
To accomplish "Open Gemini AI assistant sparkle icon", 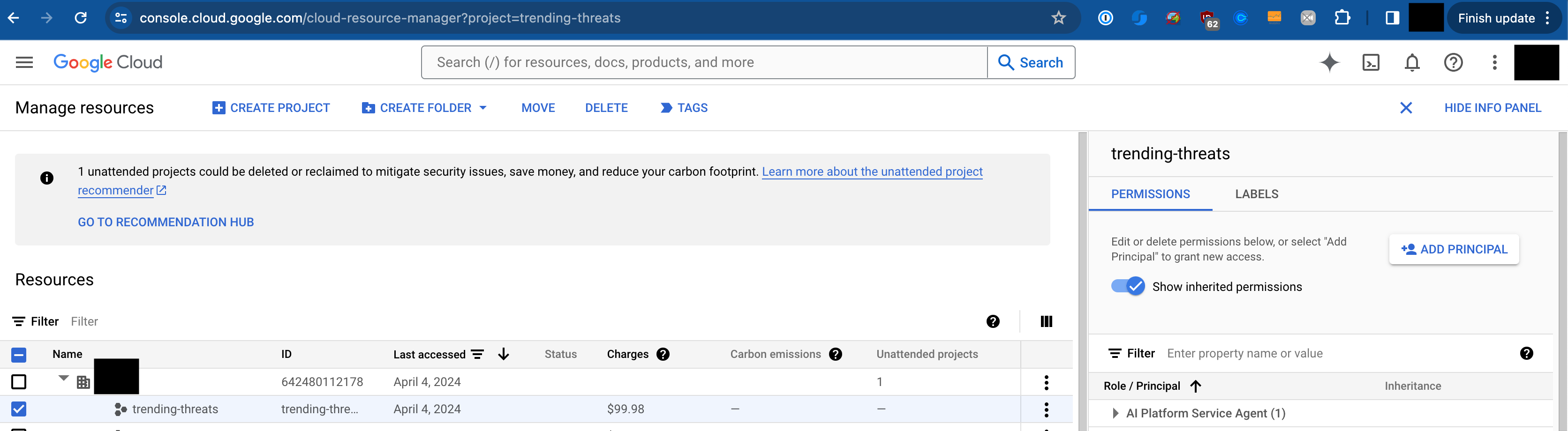I will tap(1329, 62).
